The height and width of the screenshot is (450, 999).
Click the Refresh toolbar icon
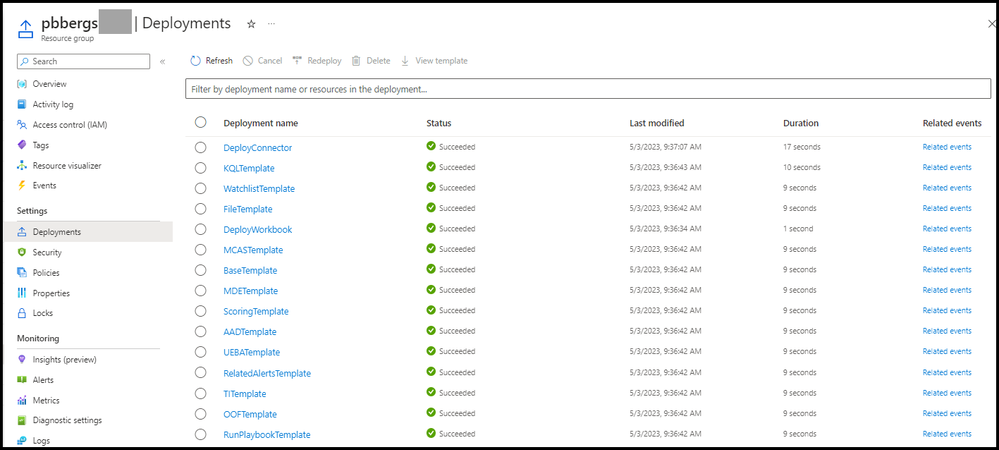point(196,61)
